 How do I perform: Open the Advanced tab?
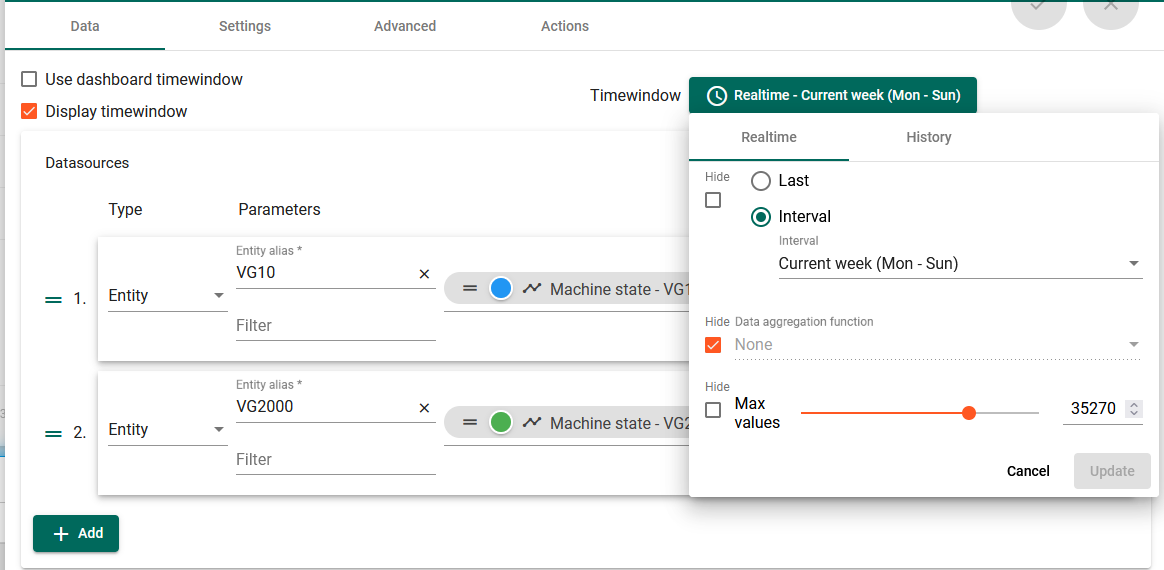coord(405,26)
